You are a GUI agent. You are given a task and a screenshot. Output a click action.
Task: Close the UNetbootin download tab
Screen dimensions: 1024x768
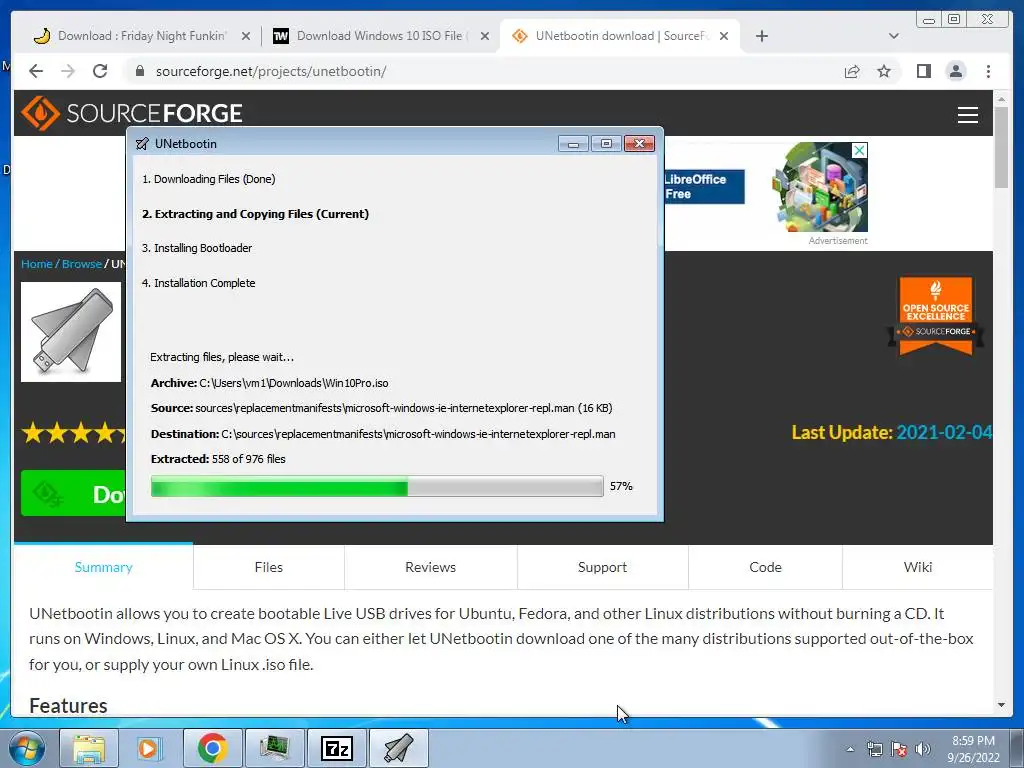tap(724, 36)
